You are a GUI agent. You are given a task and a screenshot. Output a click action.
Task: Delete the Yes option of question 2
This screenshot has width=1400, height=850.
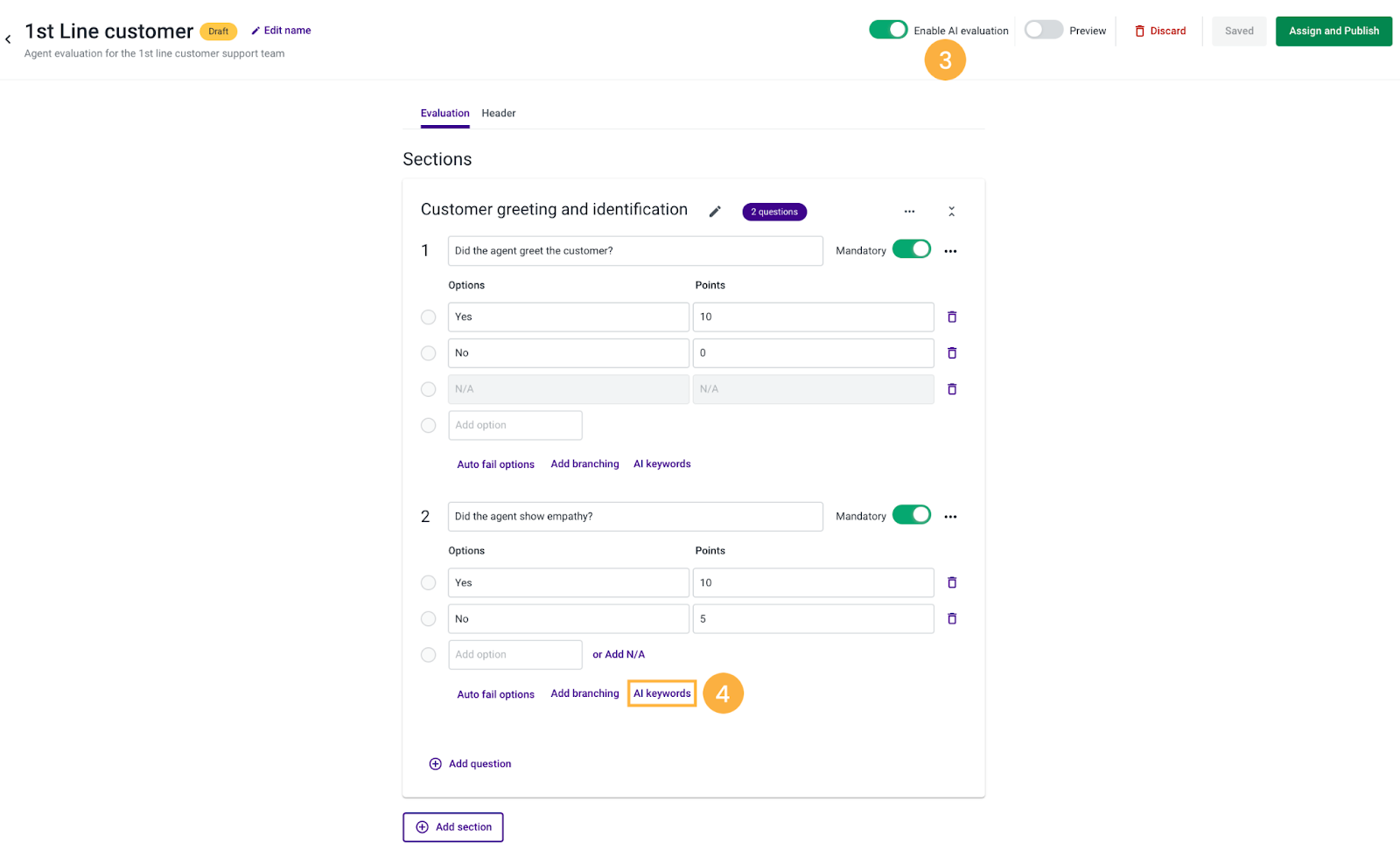pyautogui.click(x=952, y=582)
